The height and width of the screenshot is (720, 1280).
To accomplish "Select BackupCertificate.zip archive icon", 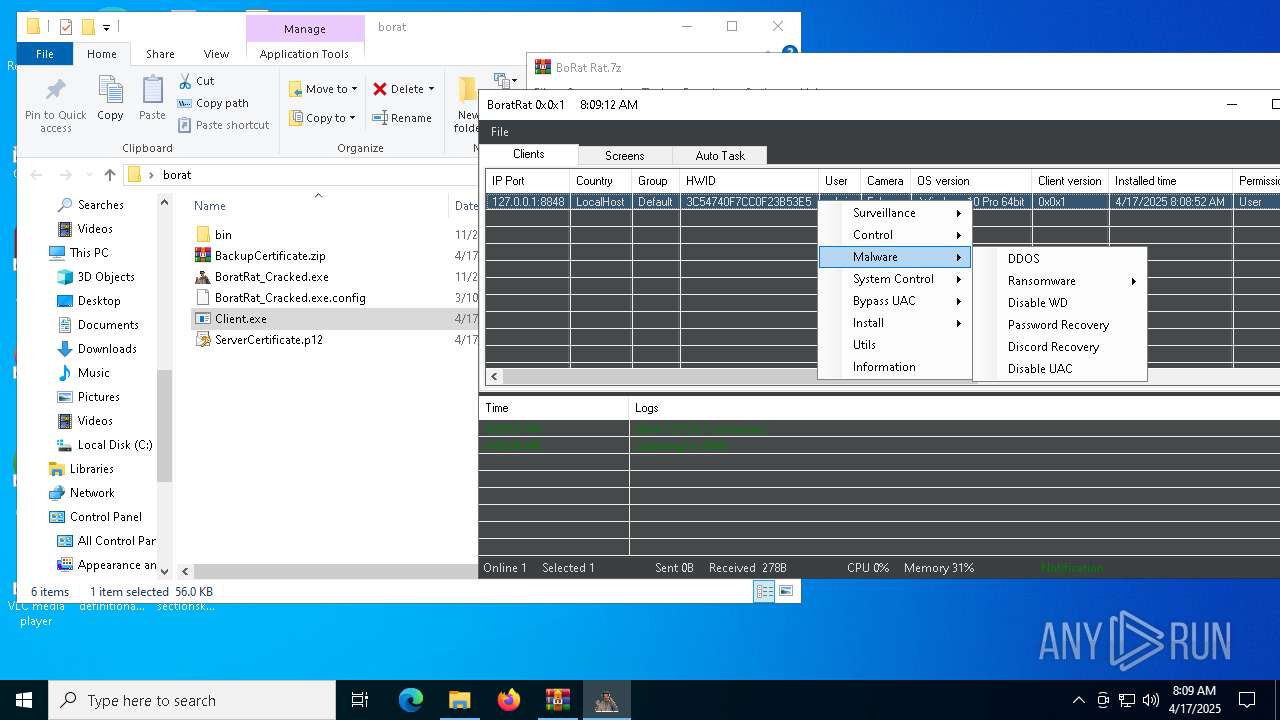I will click(x=203, y=256).
